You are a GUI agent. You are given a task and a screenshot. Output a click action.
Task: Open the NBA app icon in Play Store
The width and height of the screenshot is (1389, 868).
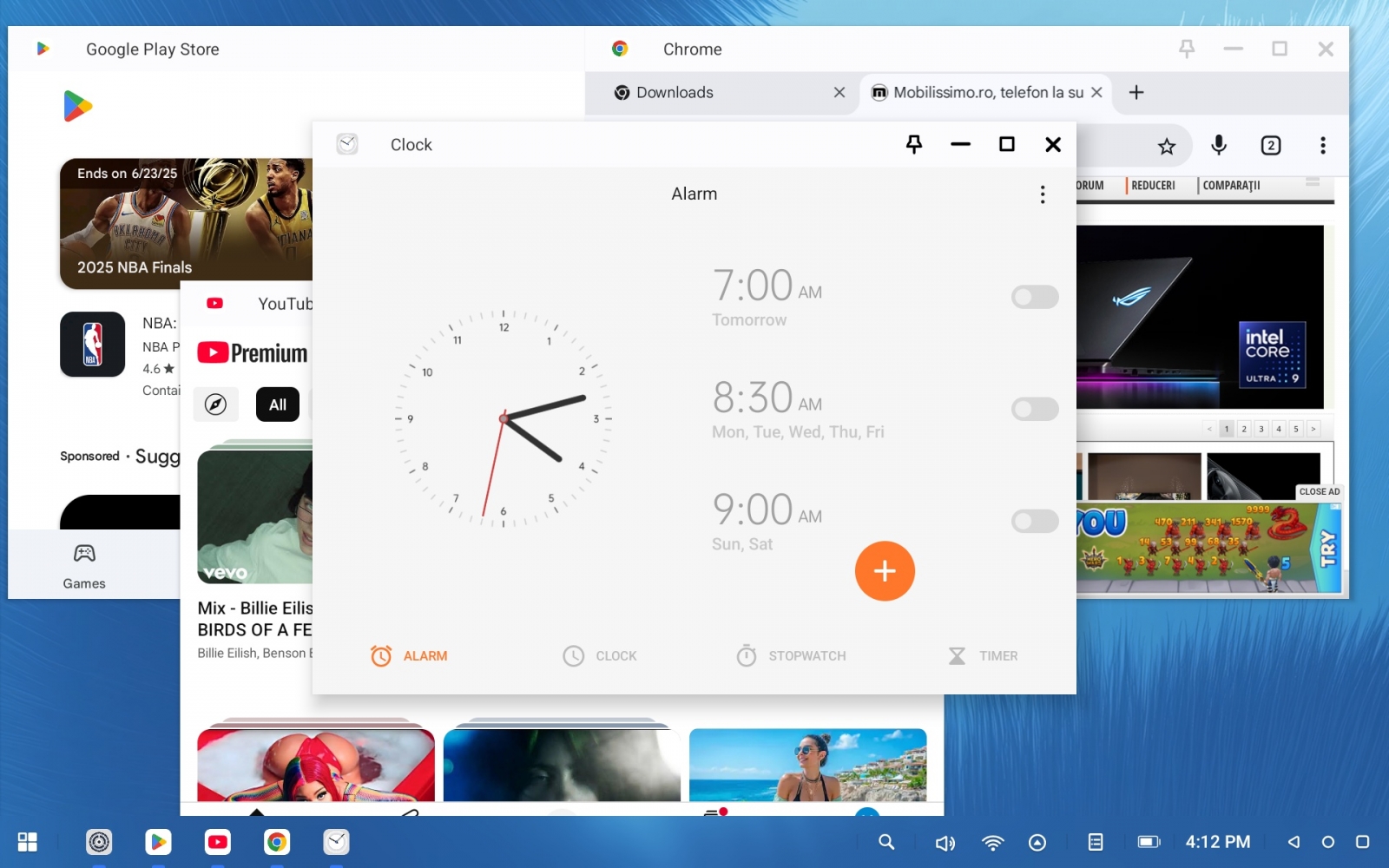click(x=93, y=345)
